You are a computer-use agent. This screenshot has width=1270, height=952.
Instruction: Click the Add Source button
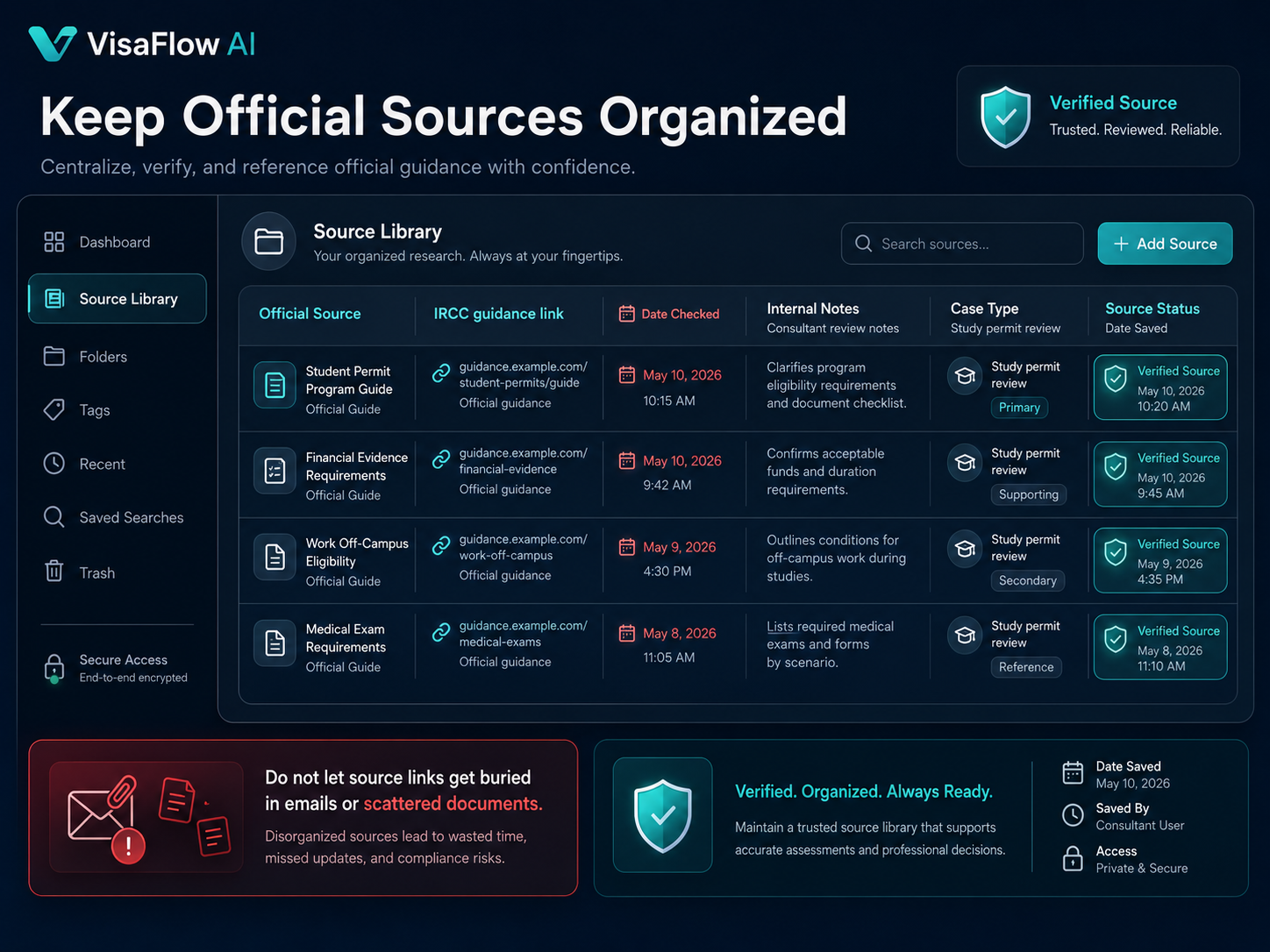[x=1165, y=244]
